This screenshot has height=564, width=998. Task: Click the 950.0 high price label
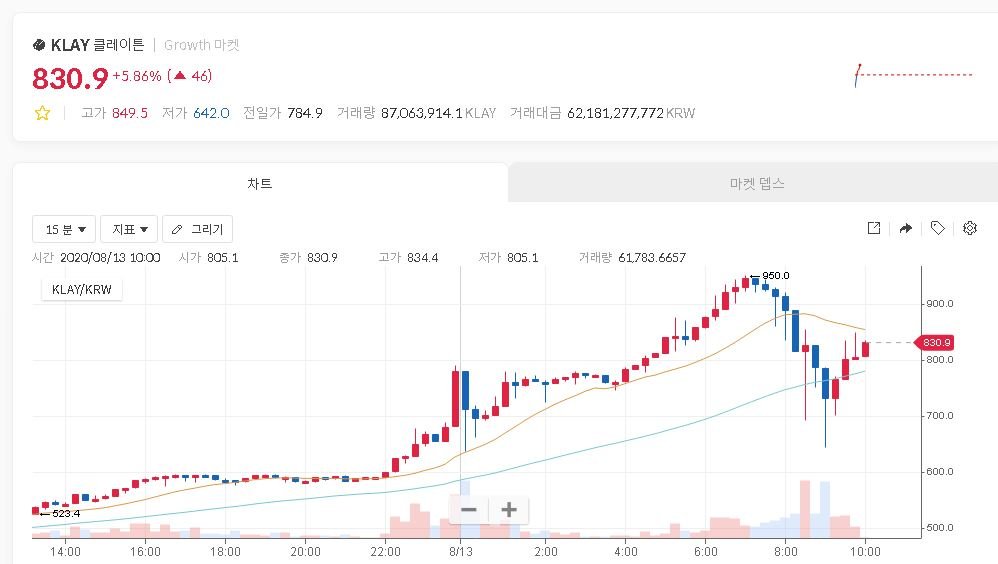(775, 275)
